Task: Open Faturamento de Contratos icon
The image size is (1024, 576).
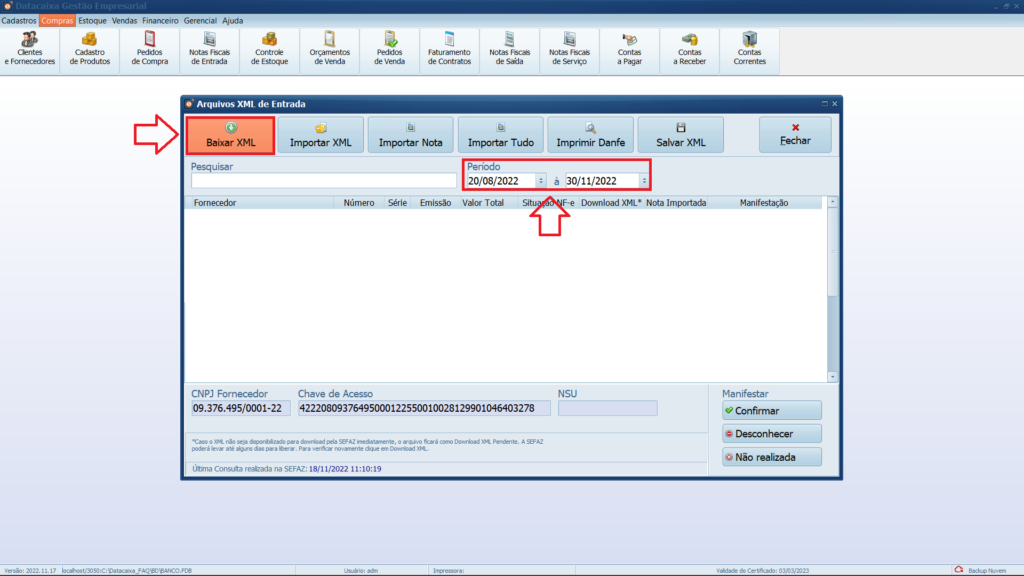Action: click(x=450, y=49)
